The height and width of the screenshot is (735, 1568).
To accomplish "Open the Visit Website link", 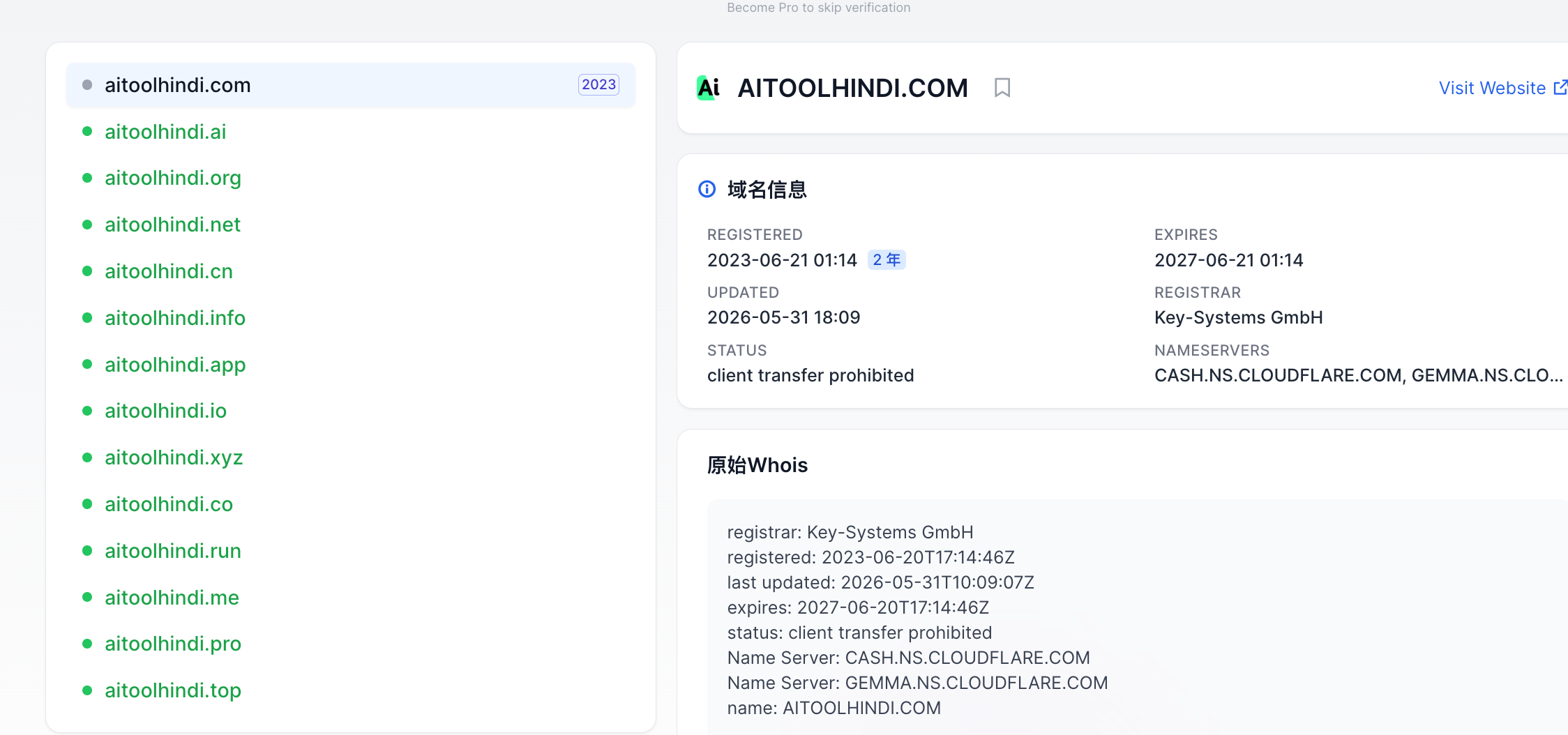I will pos(1493,88).
